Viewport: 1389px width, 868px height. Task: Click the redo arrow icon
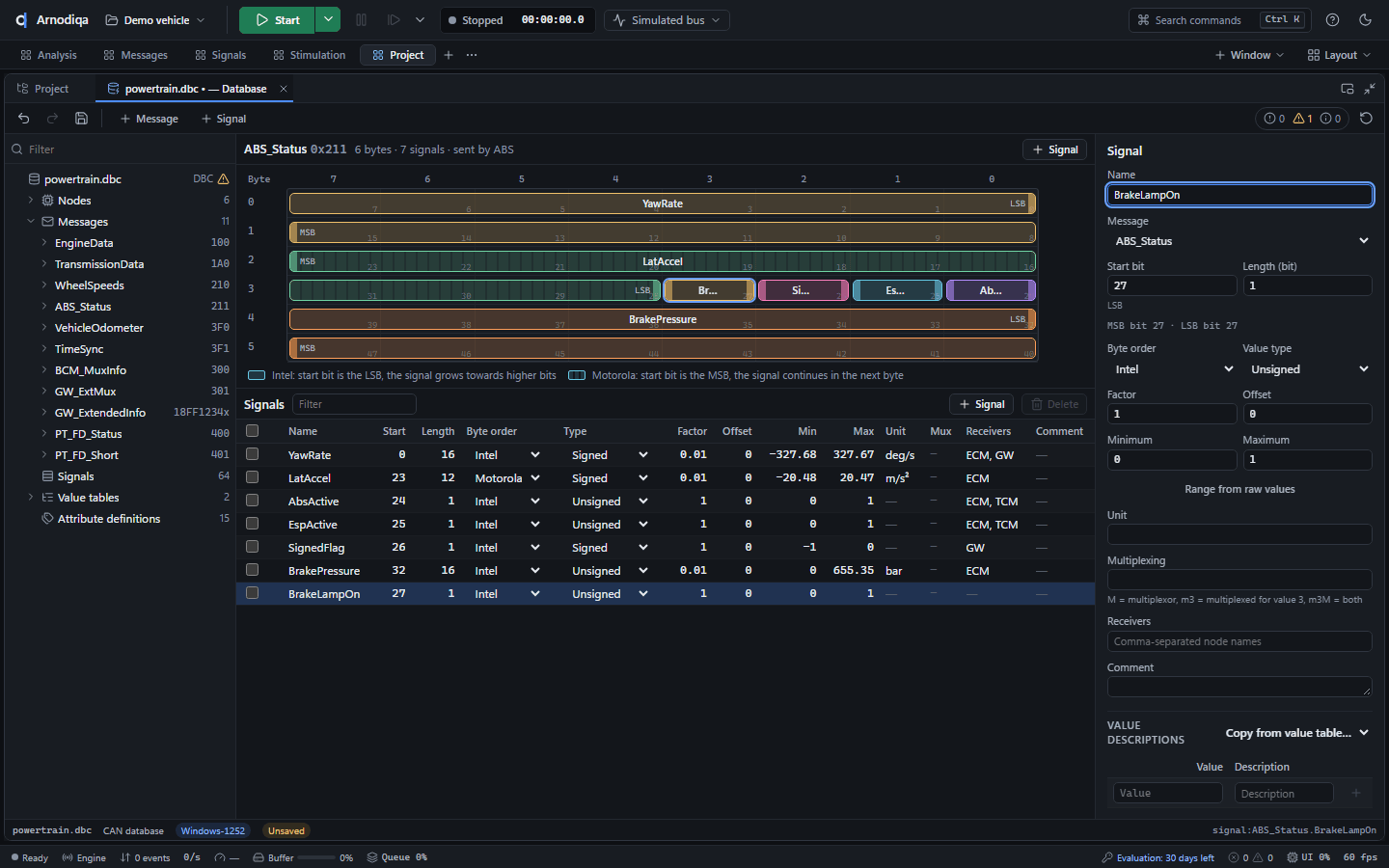pyautogui.click(x=53, y=119)
